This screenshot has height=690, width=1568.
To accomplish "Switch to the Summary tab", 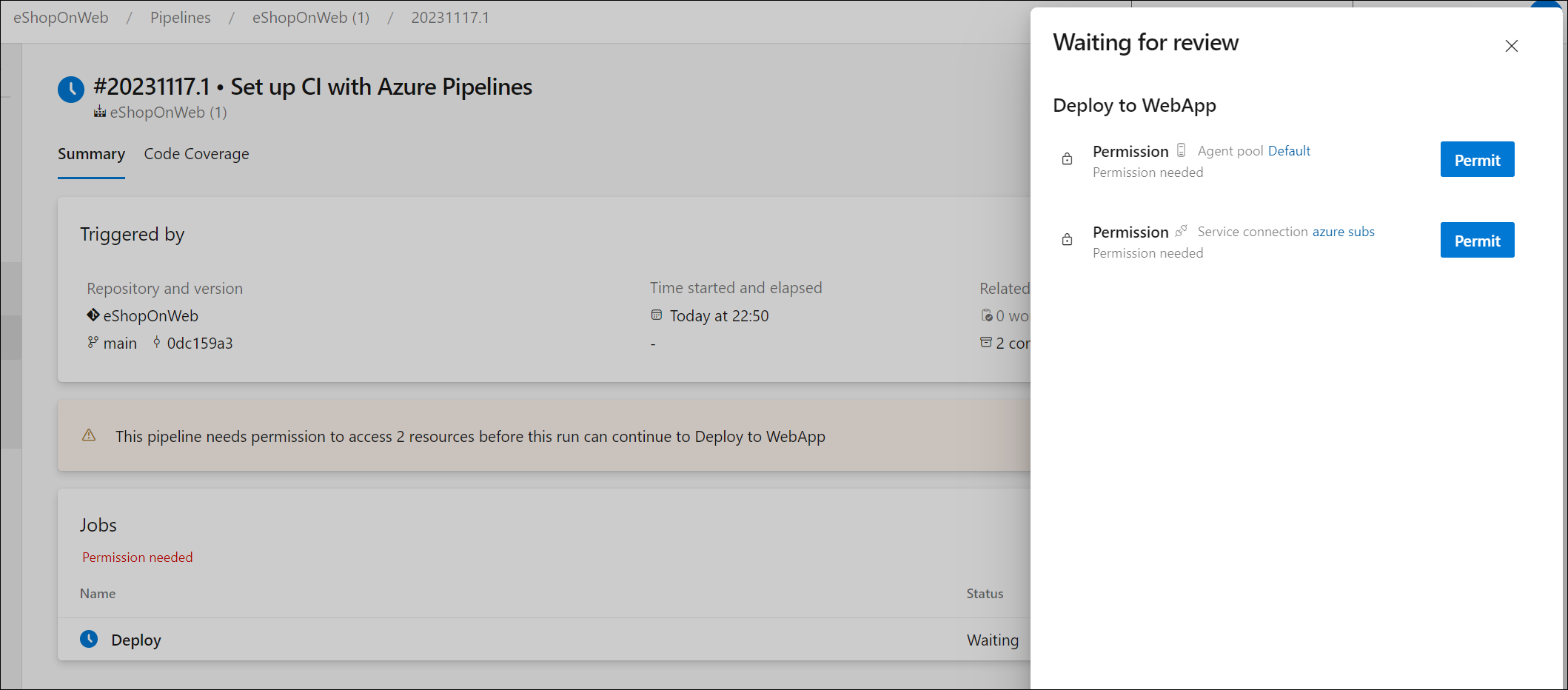I will 91,154.
